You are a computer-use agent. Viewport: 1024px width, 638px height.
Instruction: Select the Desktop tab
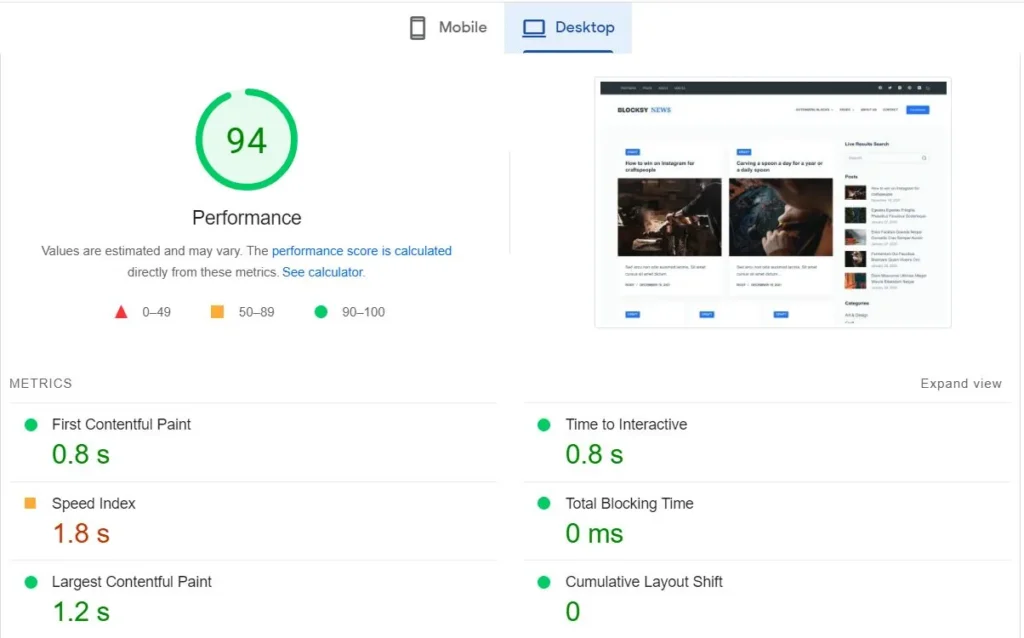click(x=568, y=27)
